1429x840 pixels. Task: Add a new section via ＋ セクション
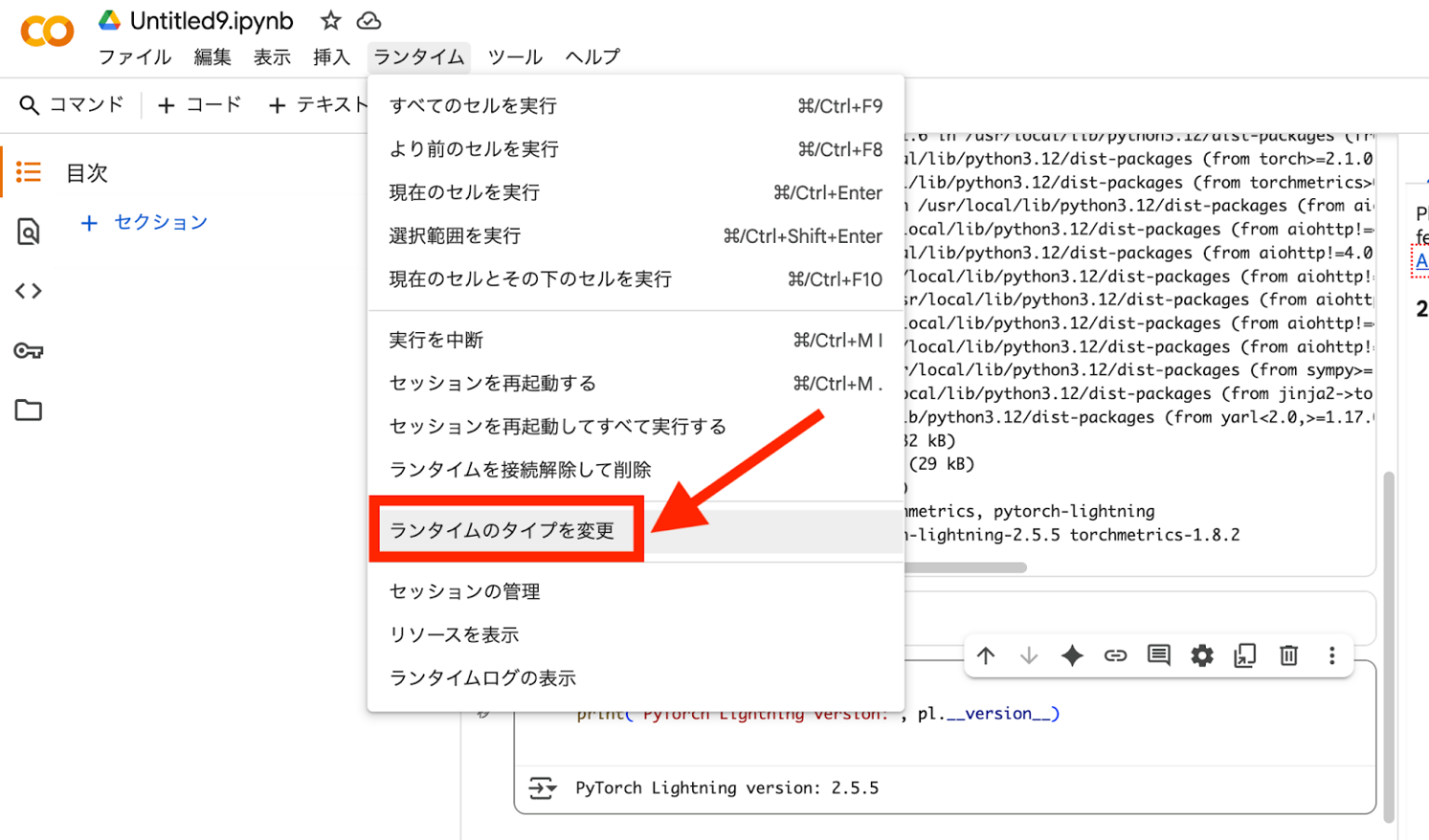143,221
